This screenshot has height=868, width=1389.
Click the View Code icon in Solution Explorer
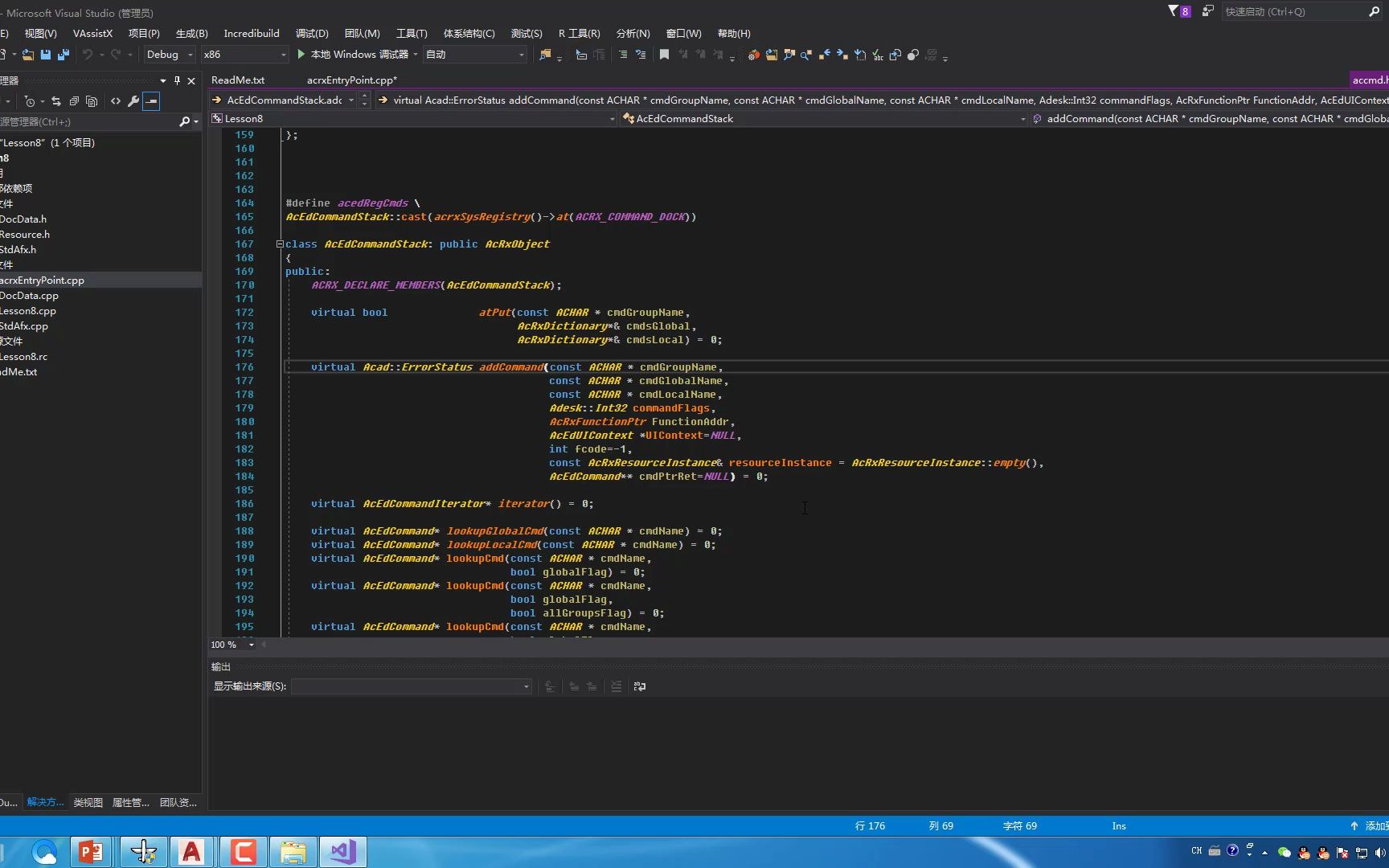click(x=116, y=101)
